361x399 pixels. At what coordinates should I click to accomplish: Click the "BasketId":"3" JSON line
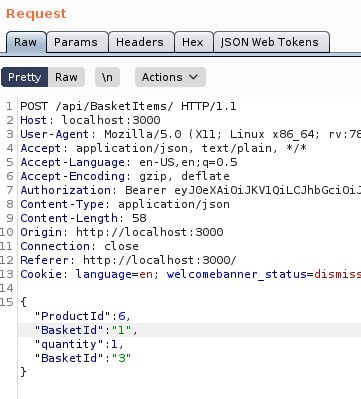point(83,358)
